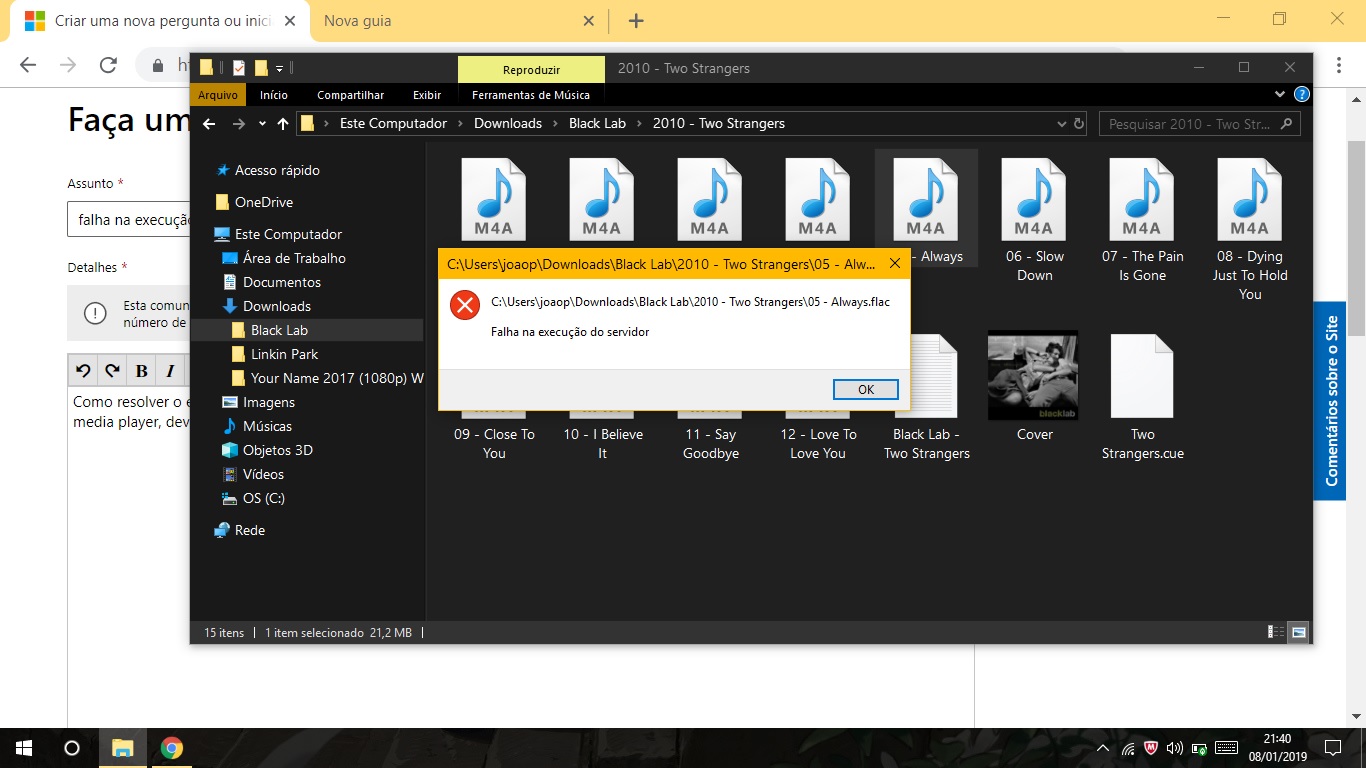Screen dimensions: 1366x768
Task: Open Downloads in sidebar tree
Action: pyautogui.click(x=277, y=306)
